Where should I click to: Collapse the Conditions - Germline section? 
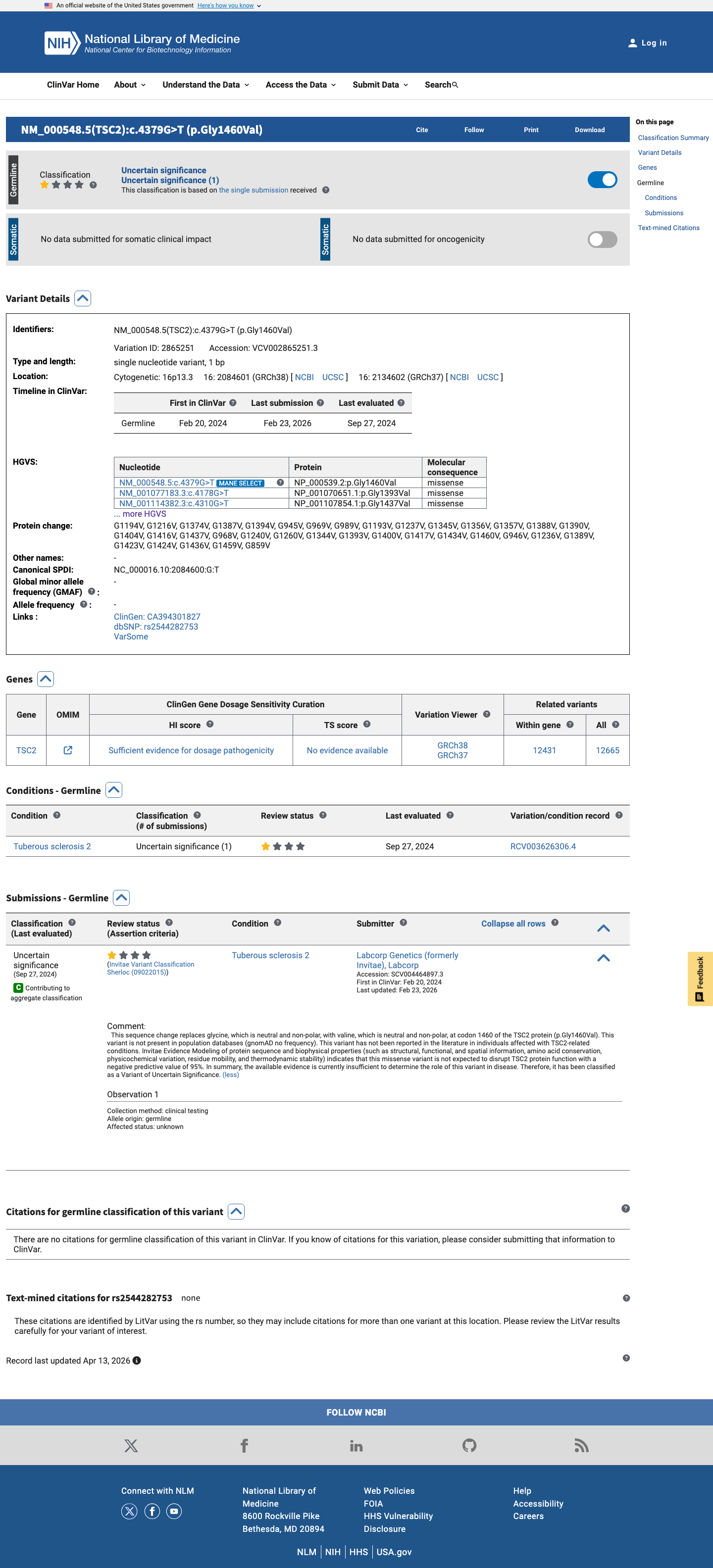114,791
